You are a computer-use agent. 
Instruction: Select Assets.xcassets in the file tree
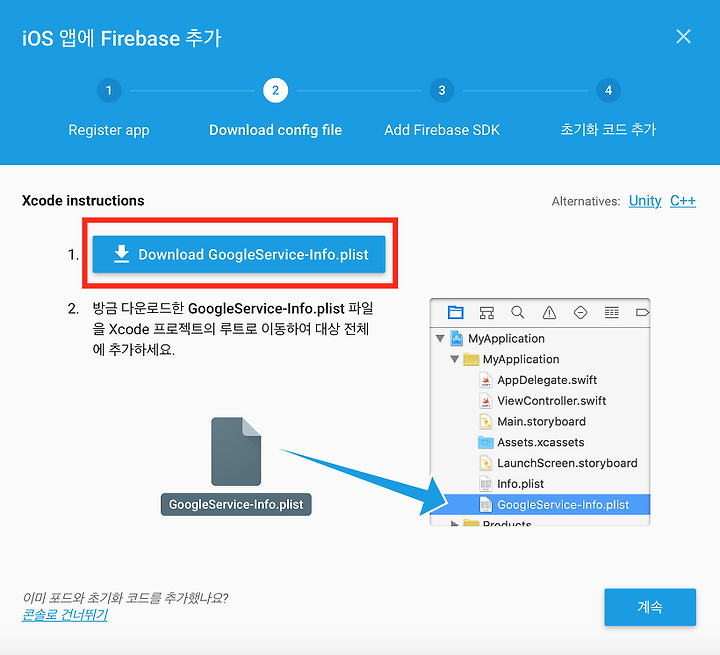[540, 442]
